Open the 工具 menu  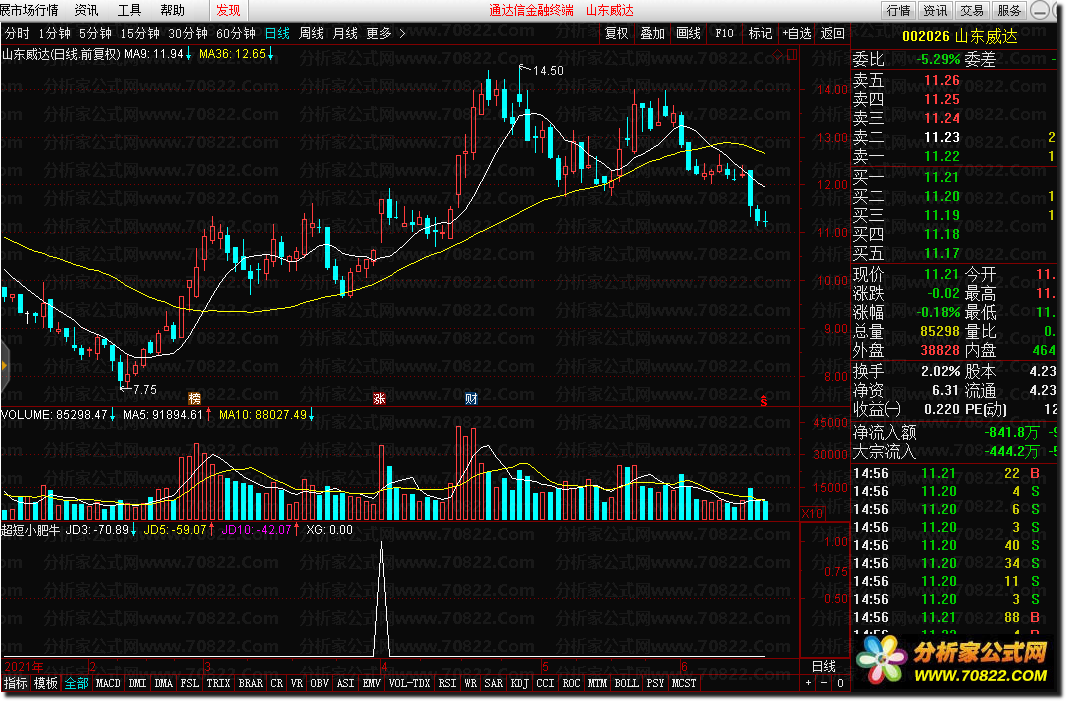click(129, 10)
